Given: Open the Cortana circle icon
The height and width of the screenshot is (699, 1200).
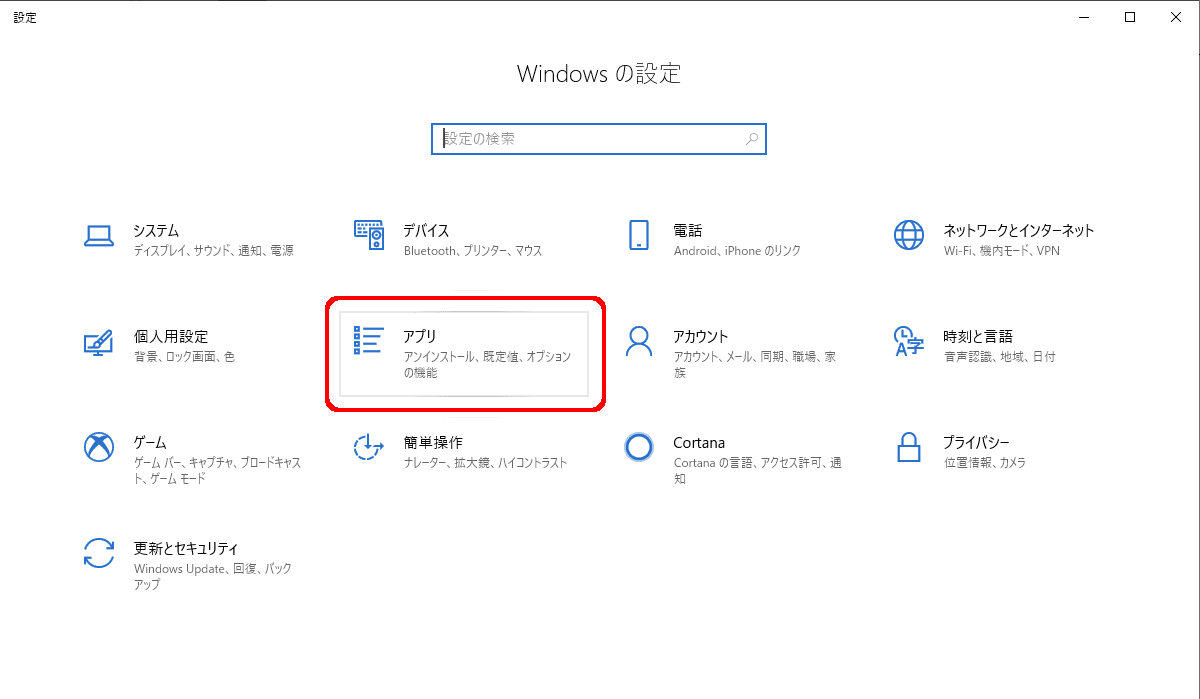Looking at the screenshot, I should click(638, 447).
